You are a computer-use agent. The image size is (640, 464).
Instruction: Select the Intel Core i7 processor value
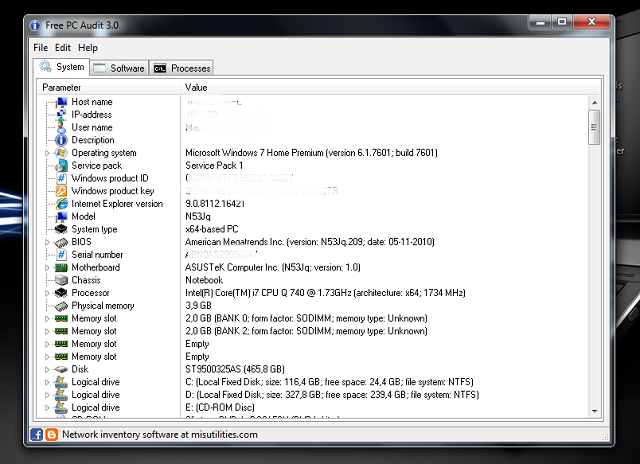(x=325, y=293)
